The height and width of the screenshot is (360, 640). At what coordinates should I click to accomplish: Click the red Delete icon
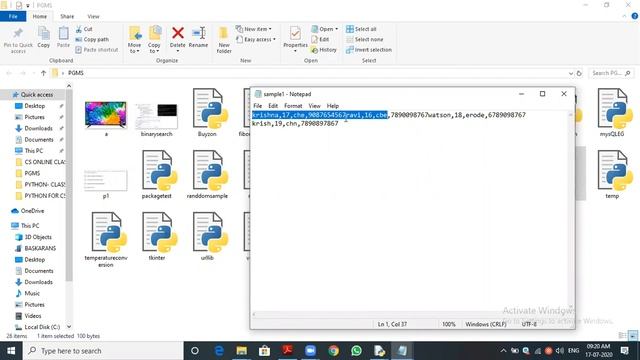point(178,33)
